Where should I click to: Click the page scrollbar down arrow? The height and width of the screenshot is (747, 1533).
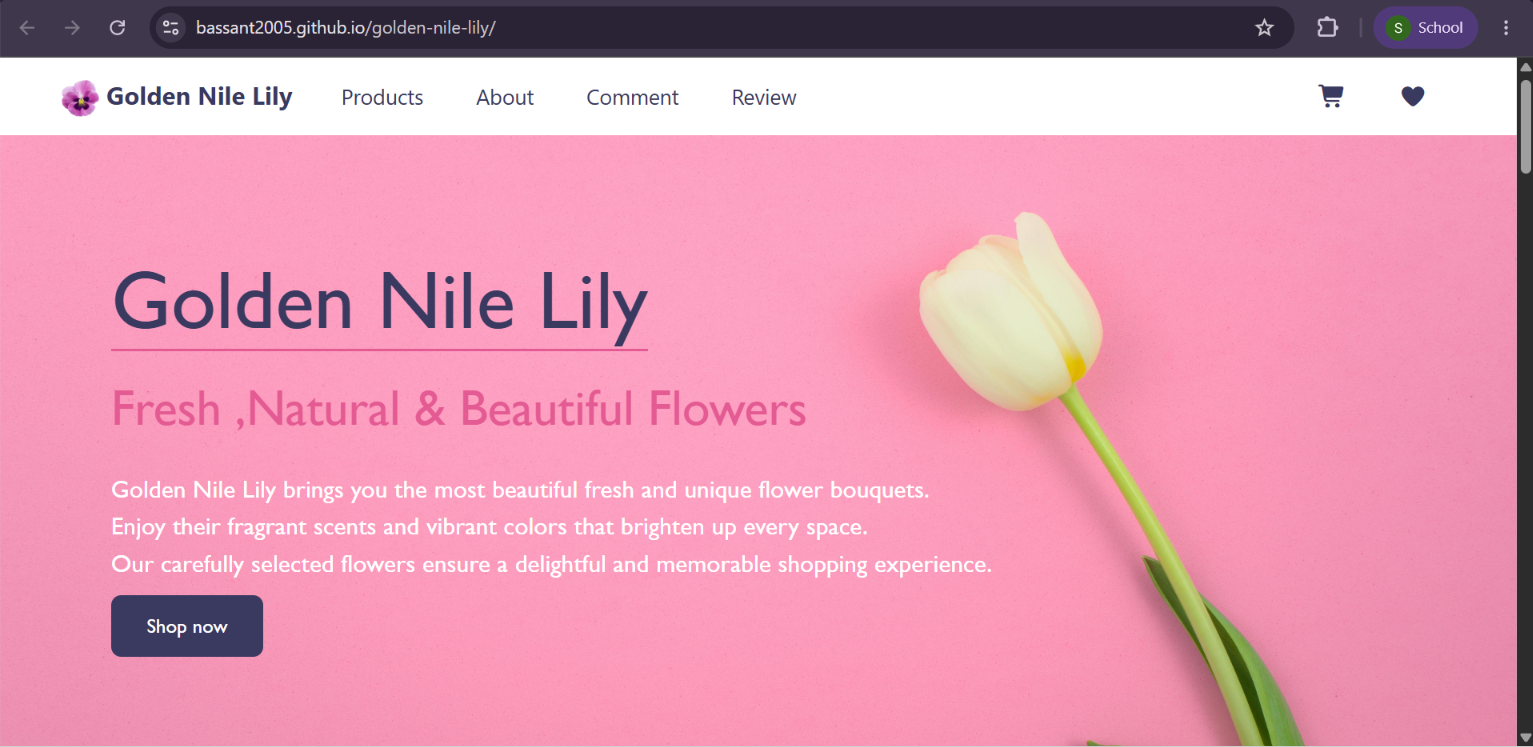1524,738
